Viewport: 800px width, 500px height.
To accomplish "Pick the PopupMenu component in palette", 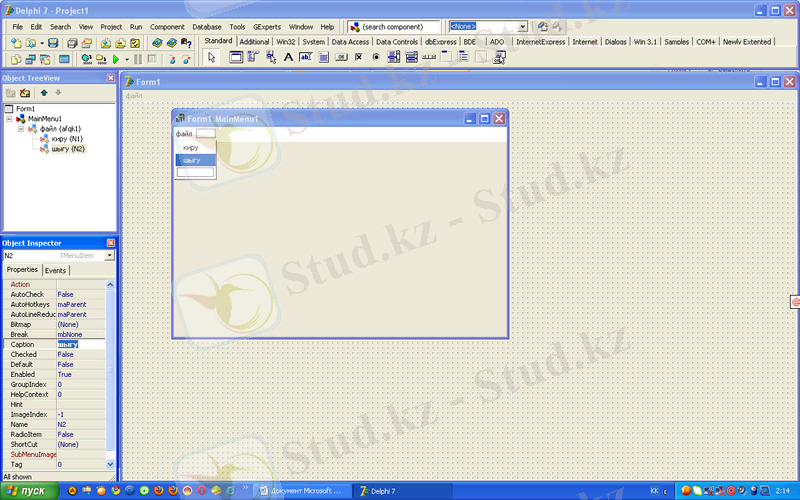I will point(271,57).
